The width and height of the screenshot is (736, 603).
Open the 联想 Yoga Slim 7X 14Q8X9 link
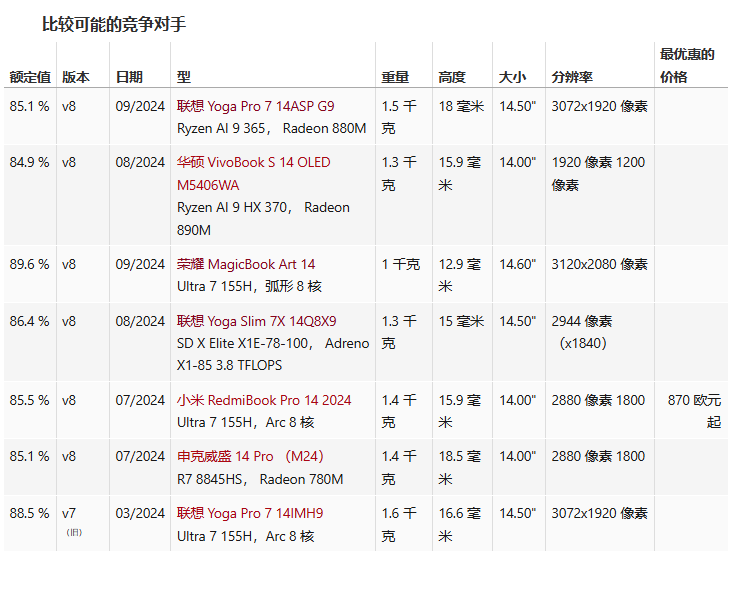(256, 321)
